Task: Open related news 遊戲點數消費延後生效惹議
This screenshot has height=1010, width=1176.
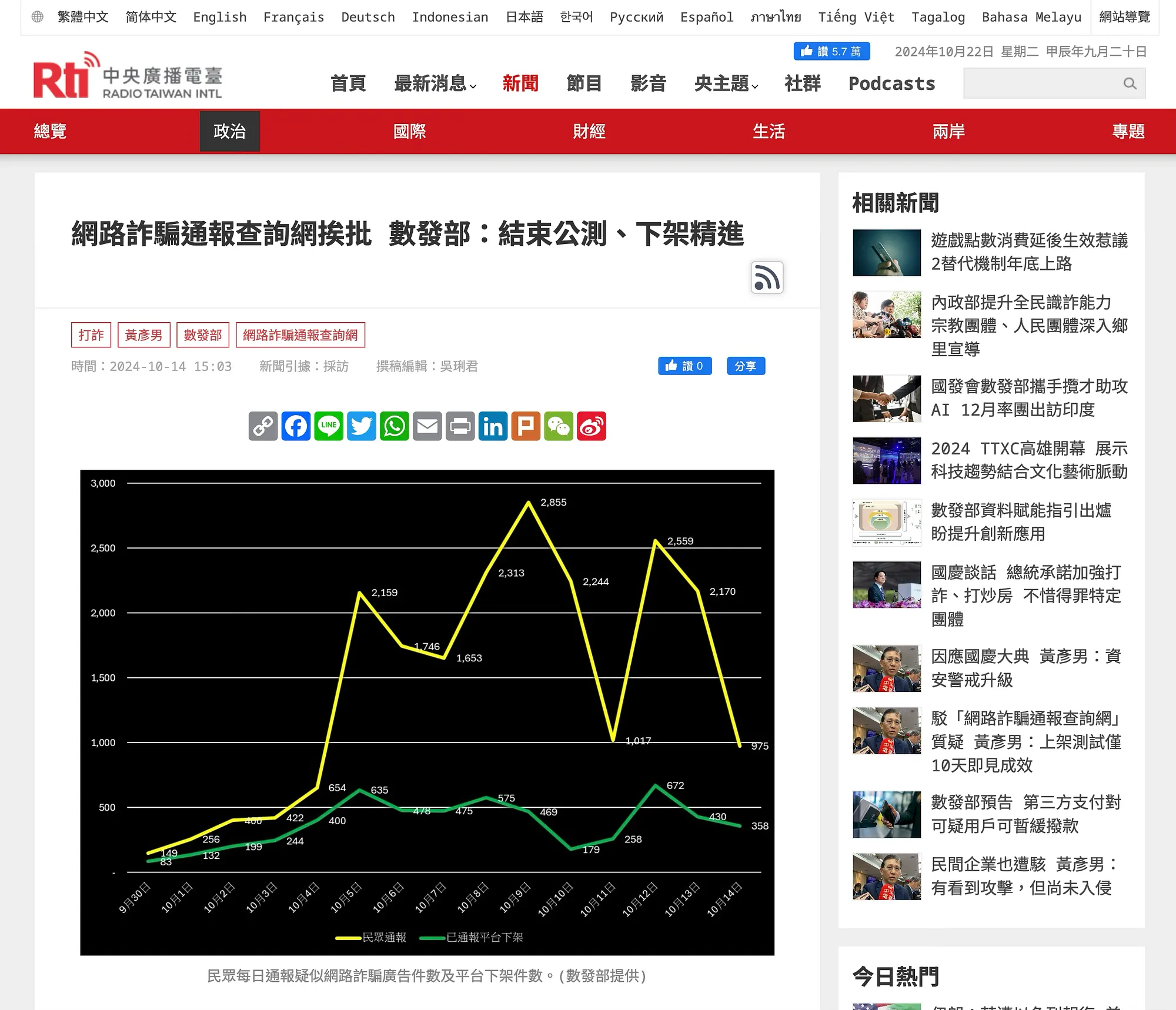Action: (x=1029, y=252)
